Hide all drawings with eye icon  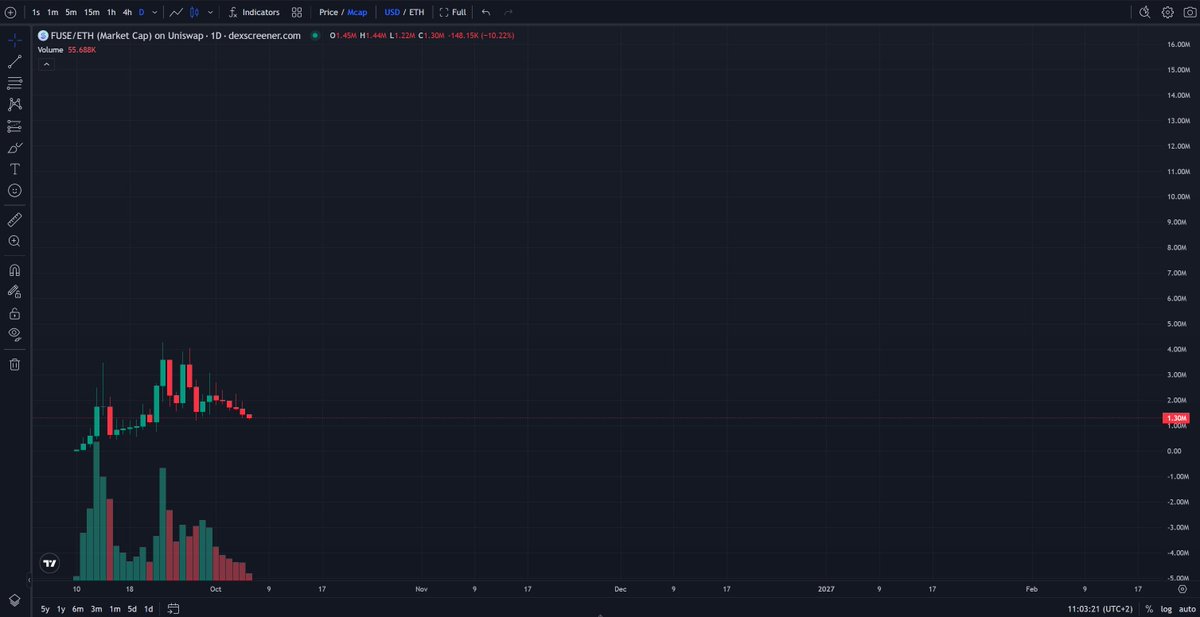14,335
